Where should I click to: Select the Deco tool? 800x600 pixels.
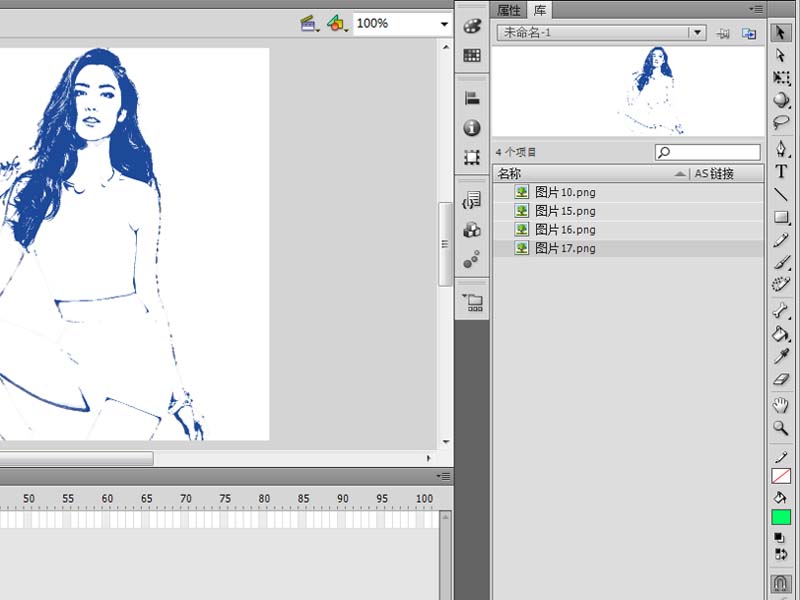(781, 285)
